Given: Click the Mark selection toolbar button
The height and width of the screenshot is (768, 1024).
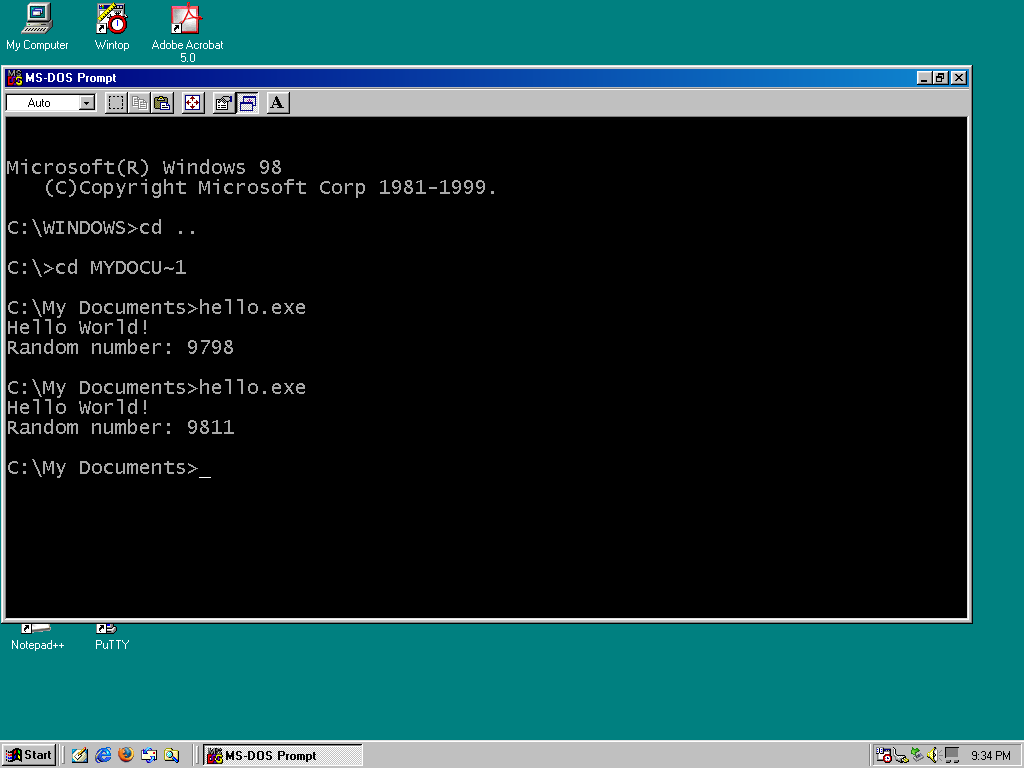Looking at the screenshot, I should [x=116, y=103].
